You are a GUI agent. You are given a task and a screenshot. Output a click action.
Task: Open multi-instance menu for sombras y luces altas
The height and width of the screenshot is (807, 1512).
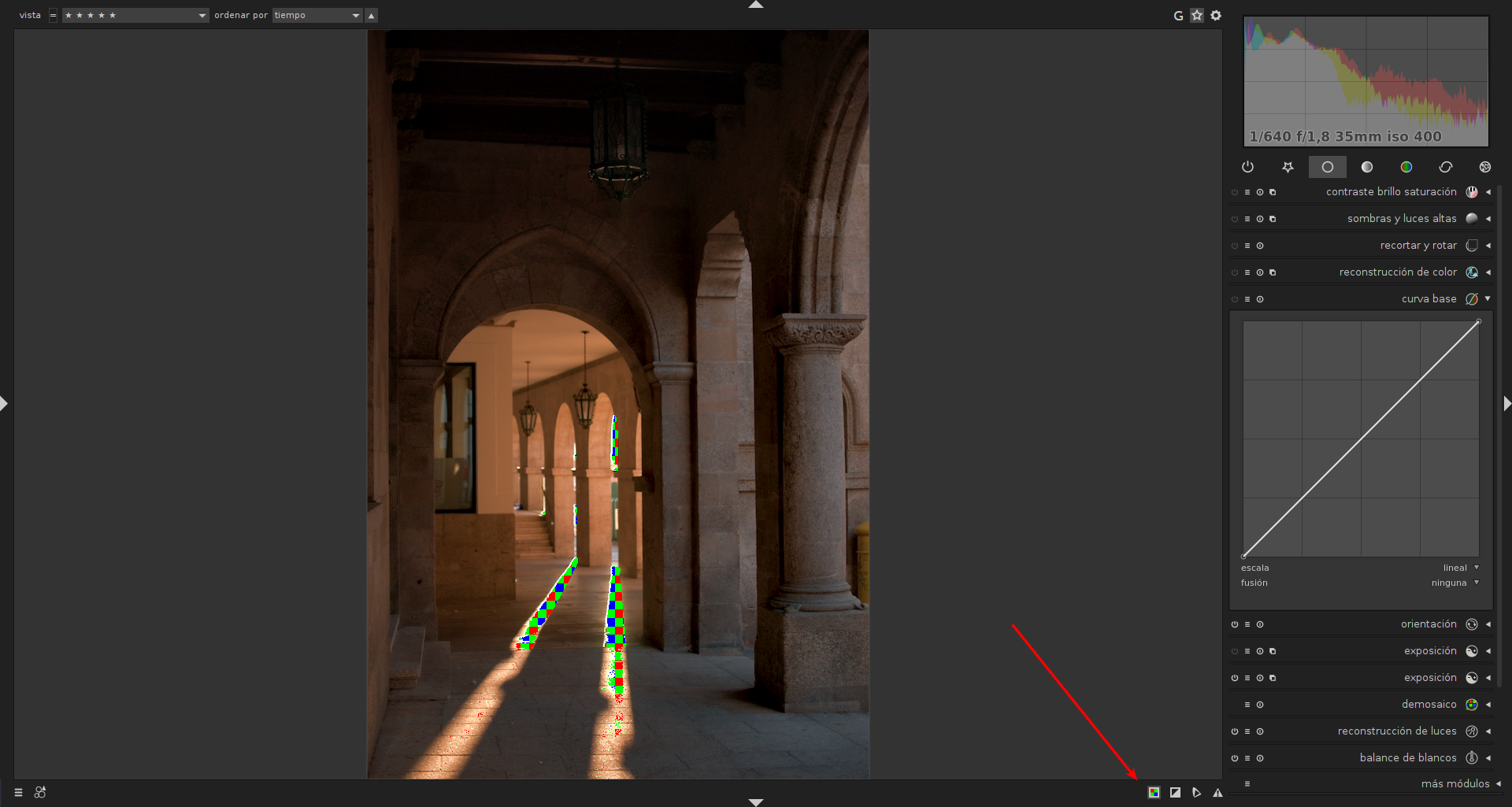1273,219
